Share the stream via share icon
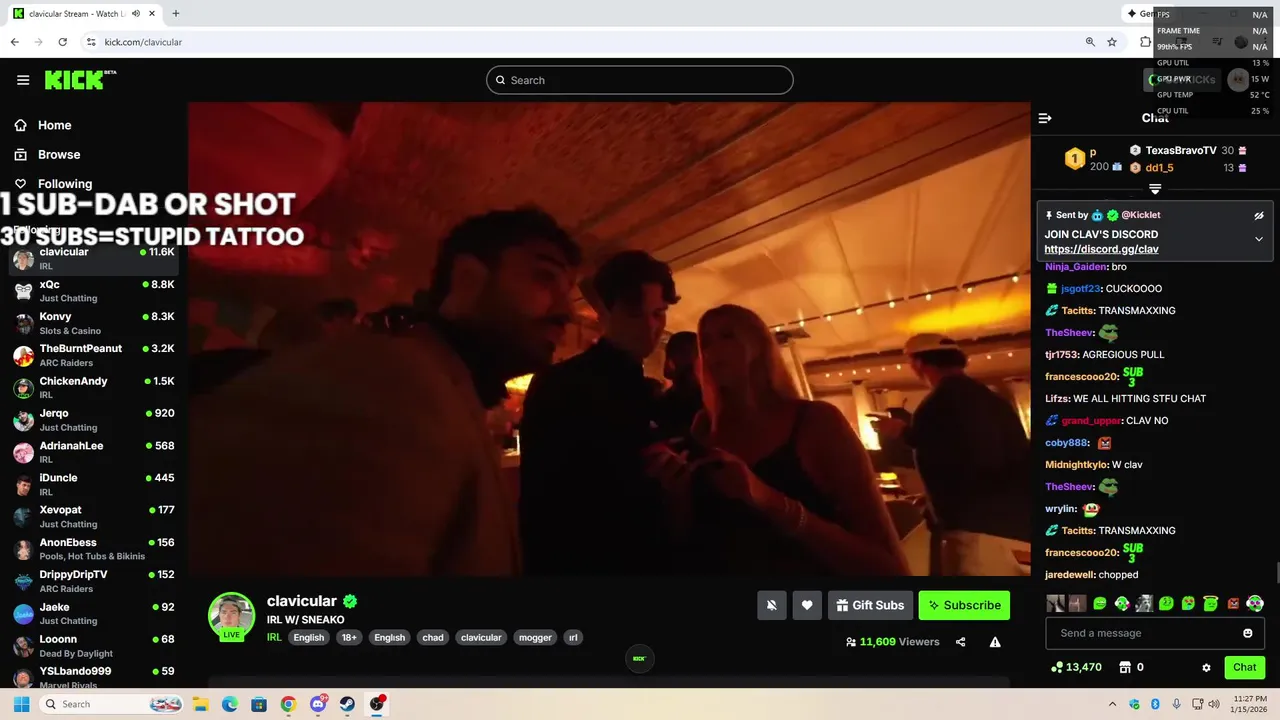This screenshot has width=1280, height=720. click(960, 642)
